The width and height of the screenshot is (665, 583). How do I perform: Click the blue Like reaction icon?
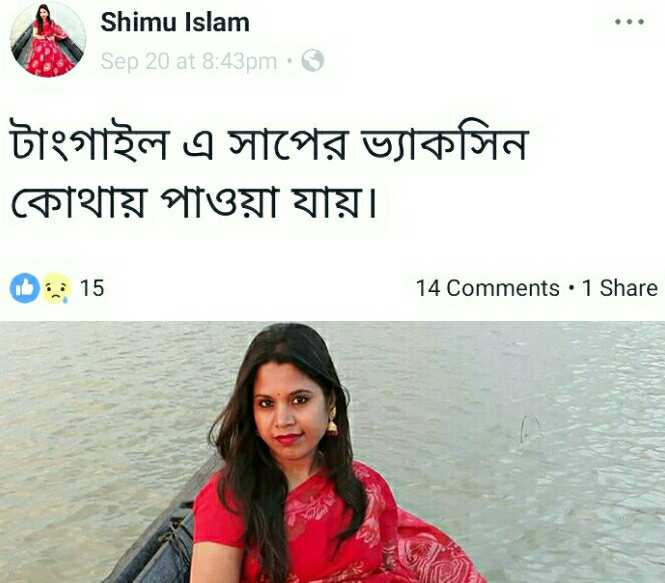[x=25, y=288]
